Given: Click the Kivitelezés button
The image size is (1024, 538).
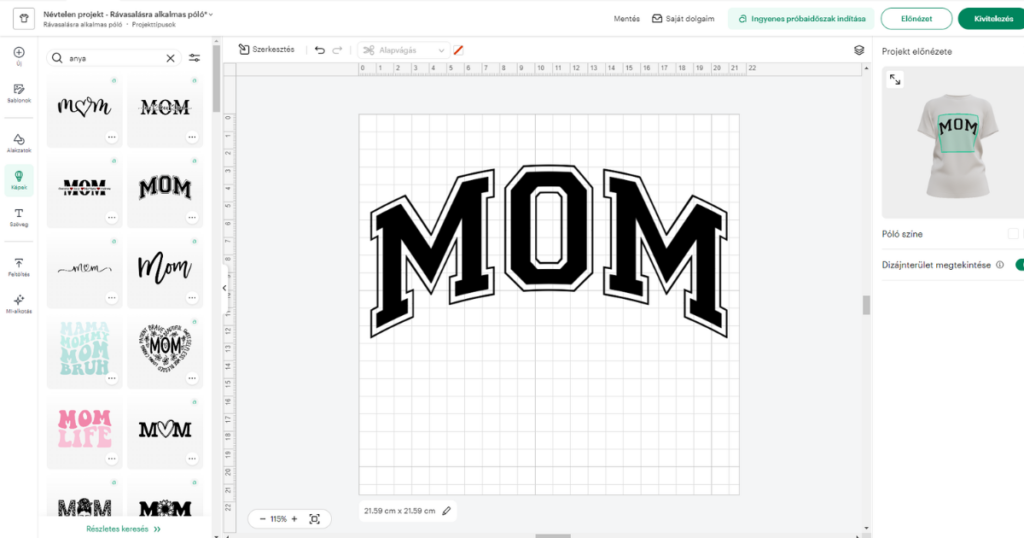Looking at the screenshot, I should pyautogui.click(x=990, y=18).
